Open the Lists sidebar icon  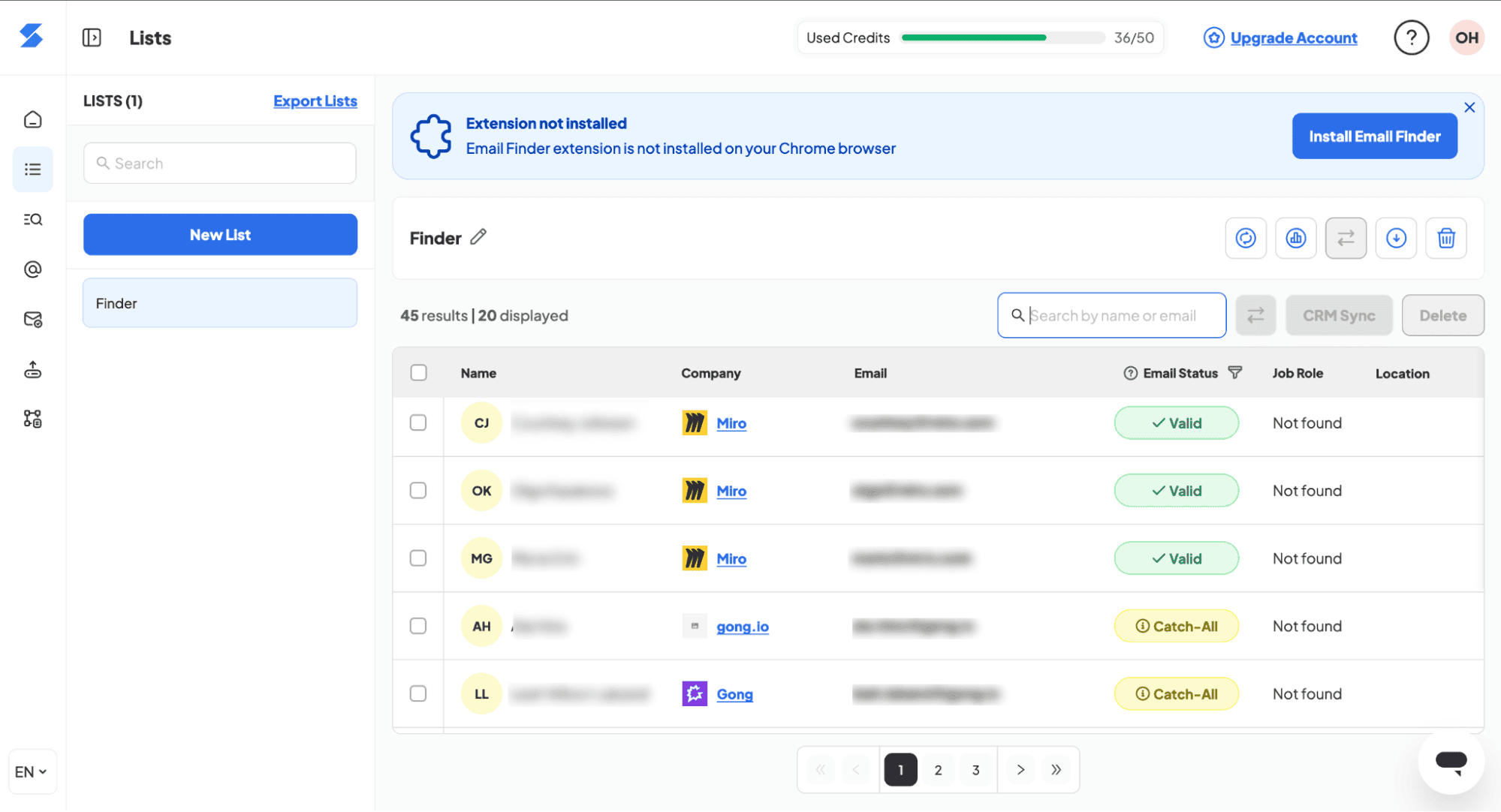pos(32,170)
